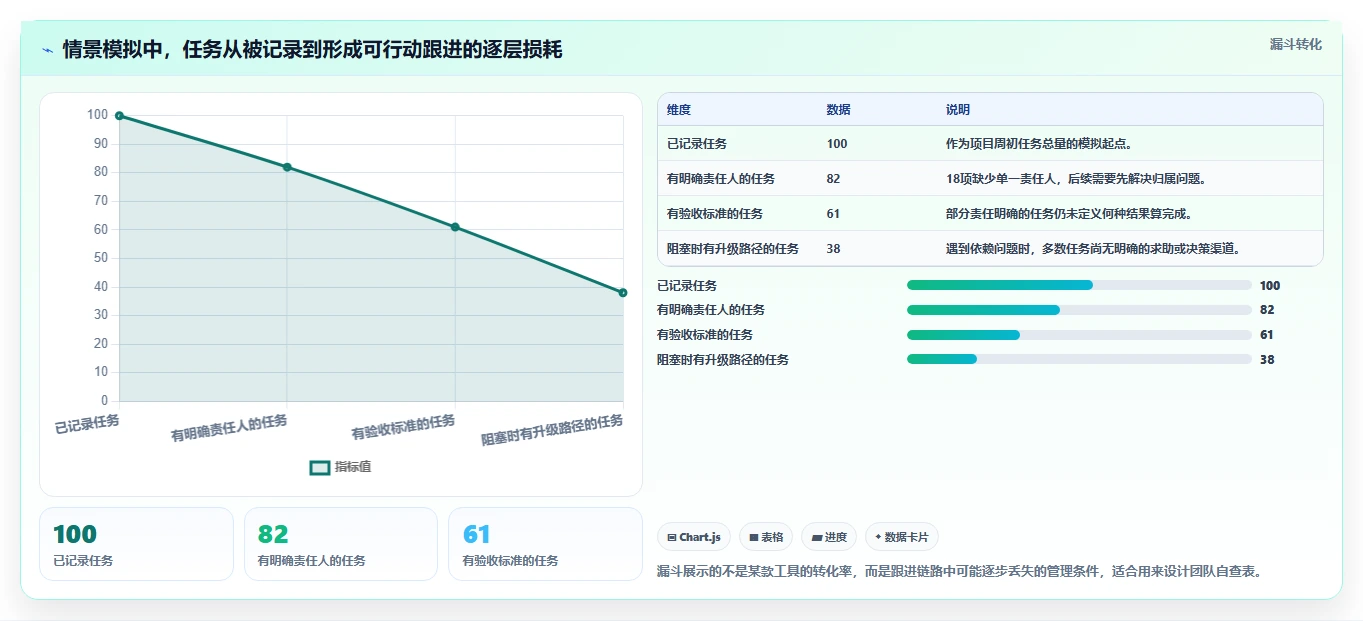Click the description starting with 遇到依赖问题时
This screenshot has height=621, width=1363.
coord(1094,249)
